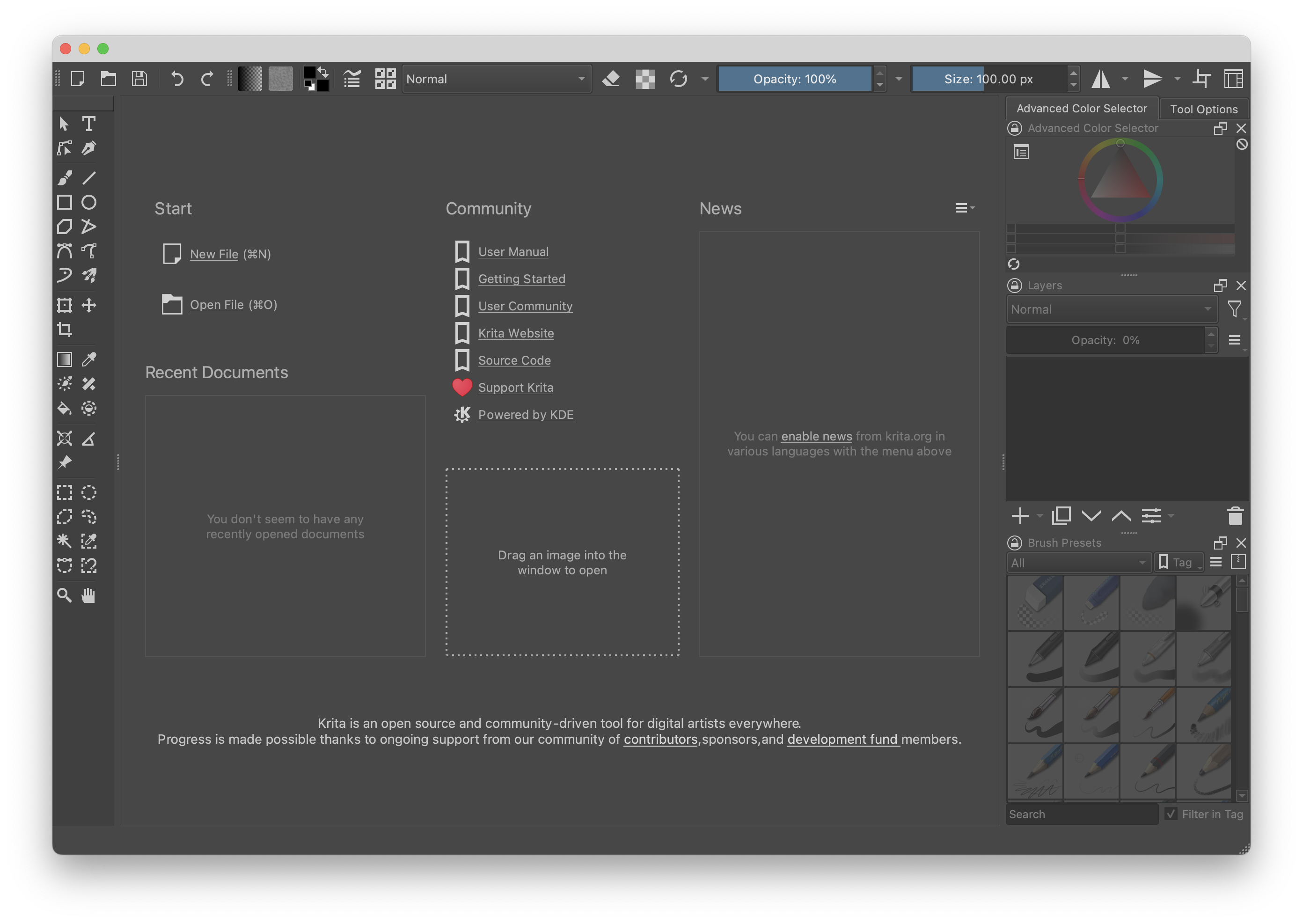Click the enable news link
1303x924 pixels.
[x=816, y=436]
